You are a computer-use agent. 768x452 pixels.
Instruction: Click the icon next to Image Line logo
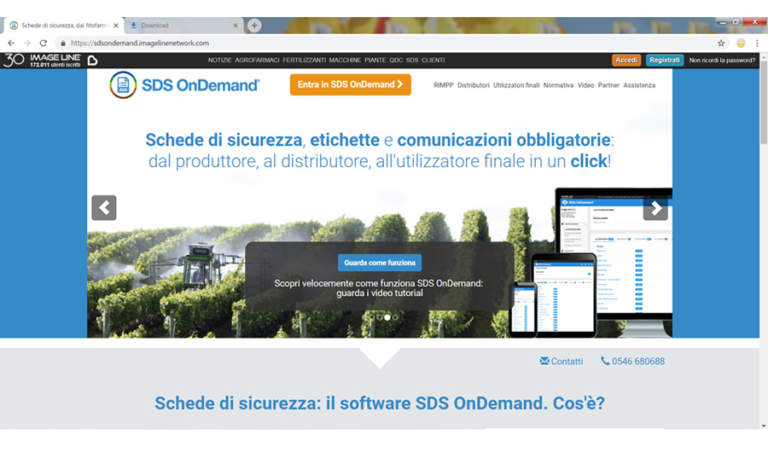coord(93,60)
